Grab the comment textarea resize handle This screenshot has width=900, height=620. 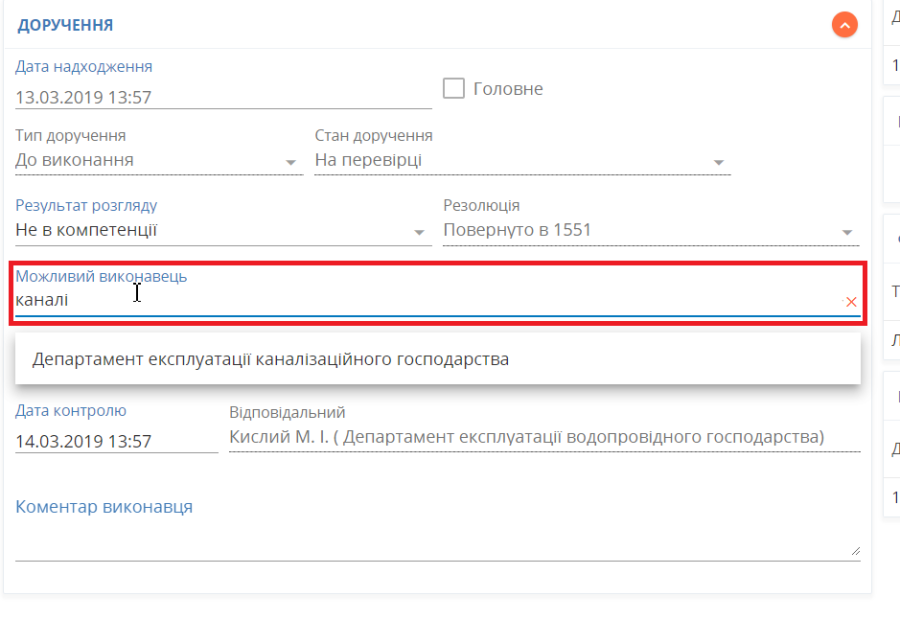coord(855,551)
